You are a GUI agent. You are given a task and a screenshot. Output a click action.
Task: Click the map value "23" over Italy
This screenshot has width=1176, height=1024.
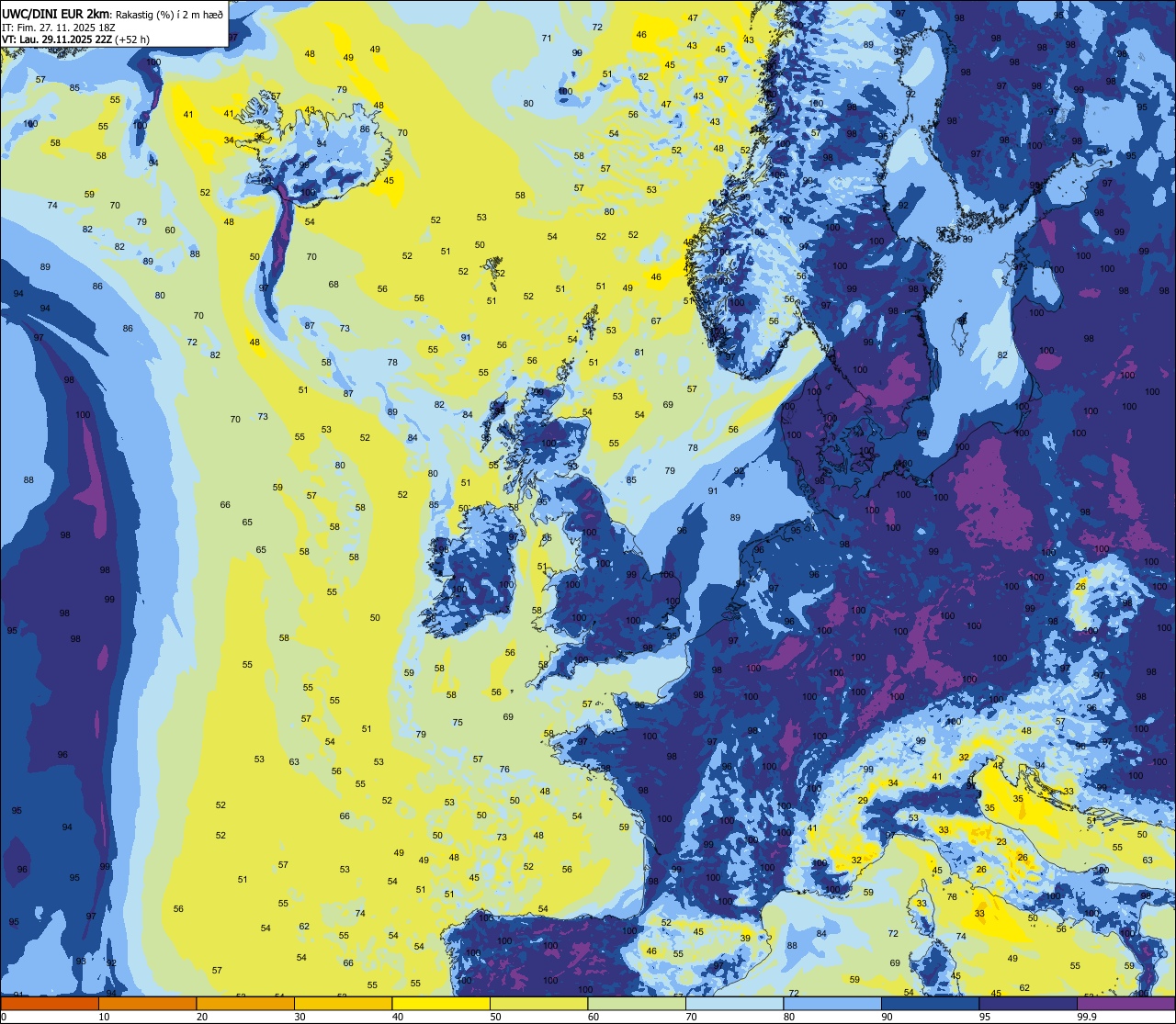tap(1001, 842)
